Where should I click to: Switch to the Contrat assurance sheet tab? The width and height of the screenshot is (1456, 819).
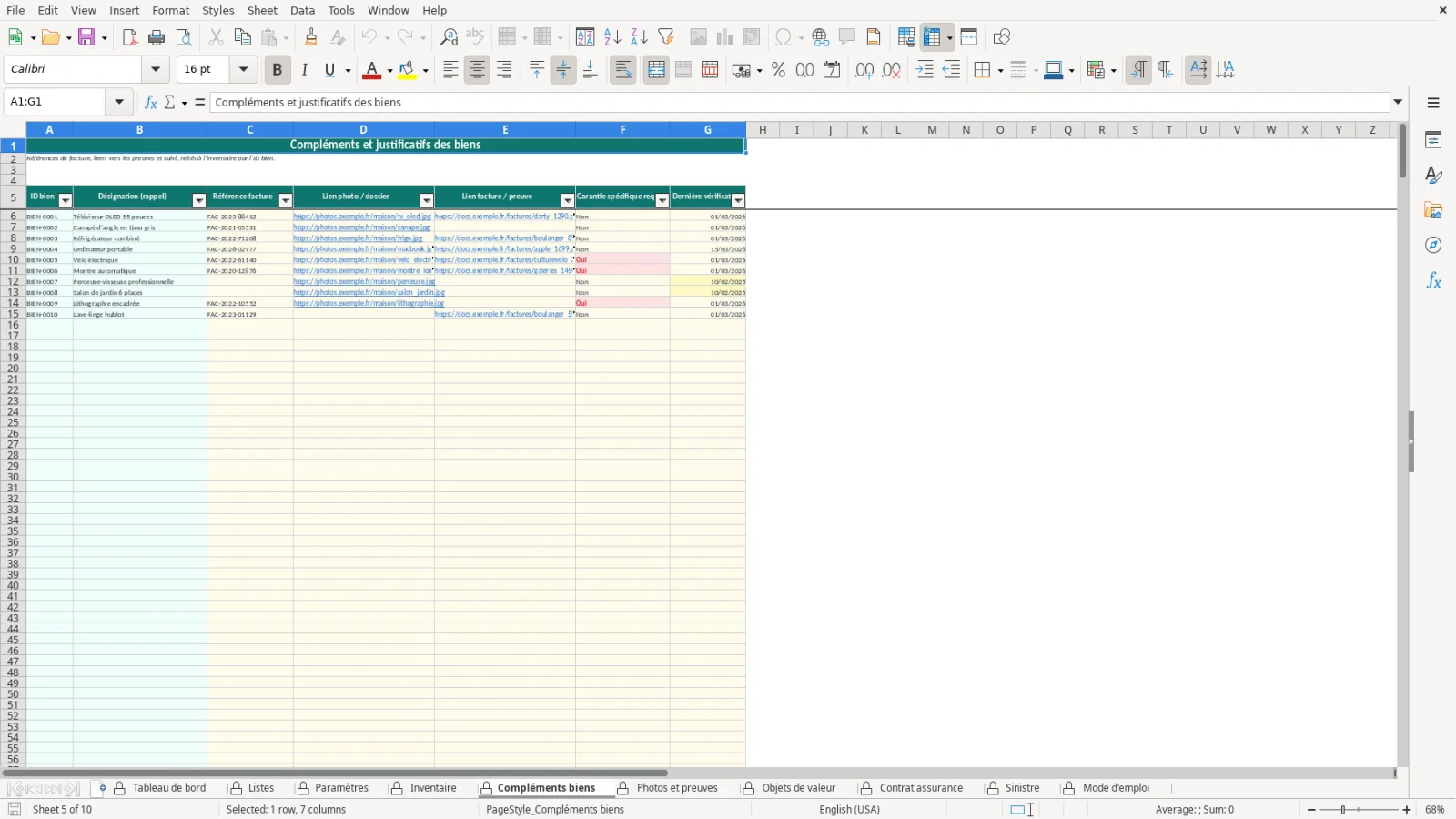[921, 788]
